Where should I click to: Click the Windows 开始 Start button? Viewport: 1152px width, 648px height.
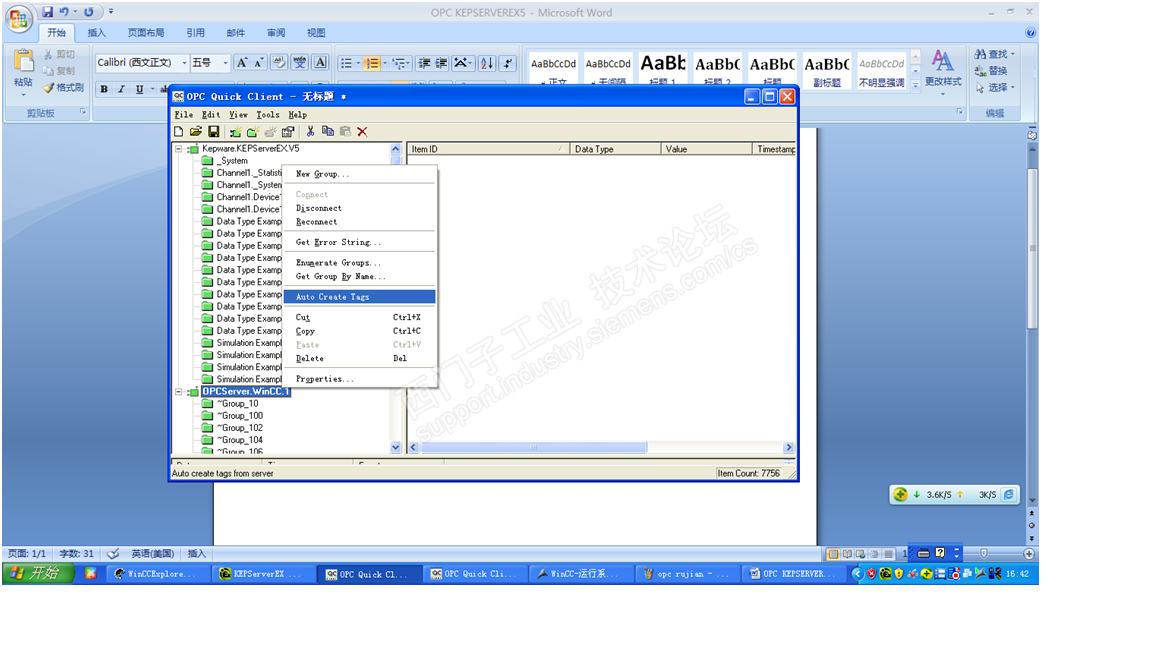tap(38, 574)
